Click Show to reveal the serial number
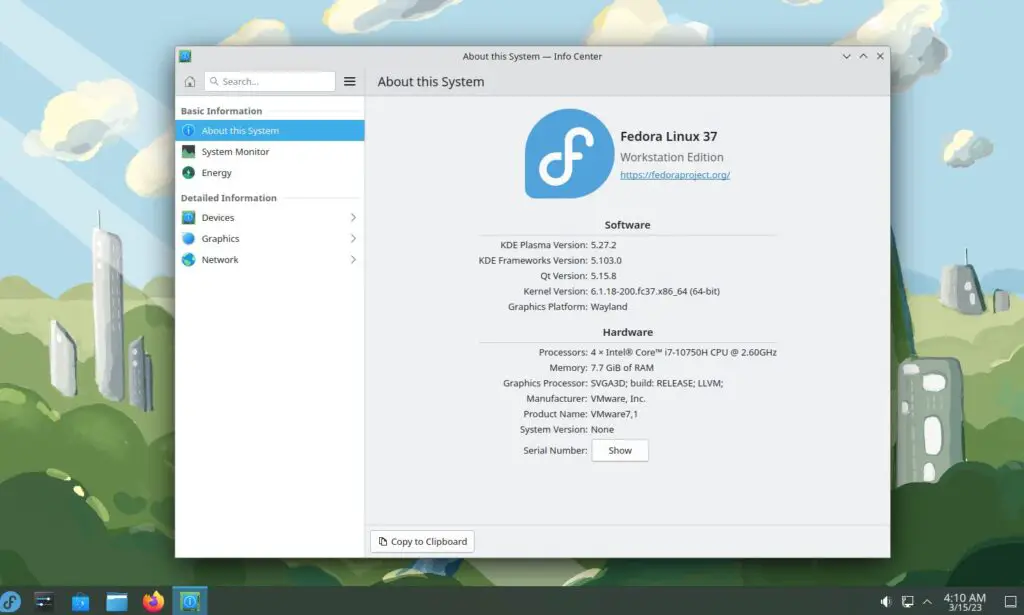The height and width of the screenshot is (615, 1024). click(x=620, y=450)
